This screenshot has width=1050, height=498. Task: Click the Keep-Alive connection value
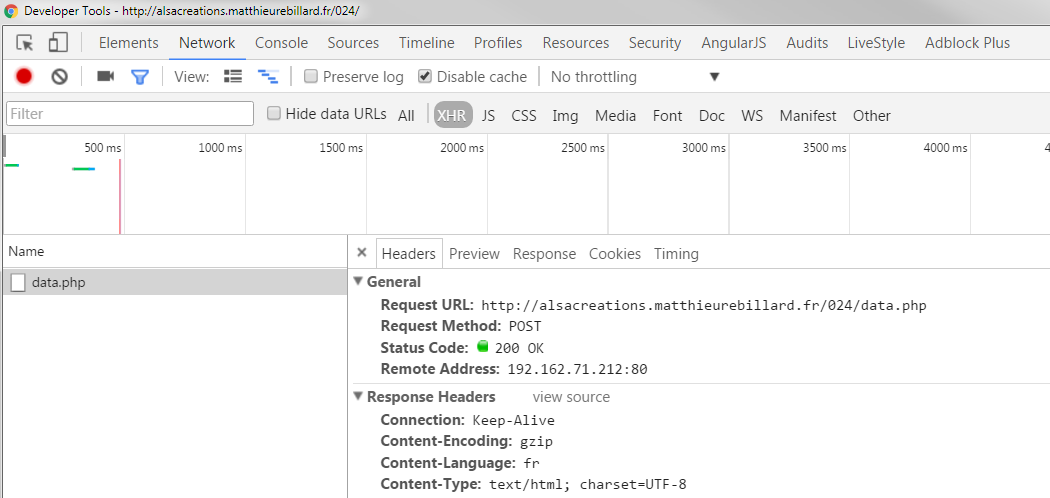pos(514,421)
